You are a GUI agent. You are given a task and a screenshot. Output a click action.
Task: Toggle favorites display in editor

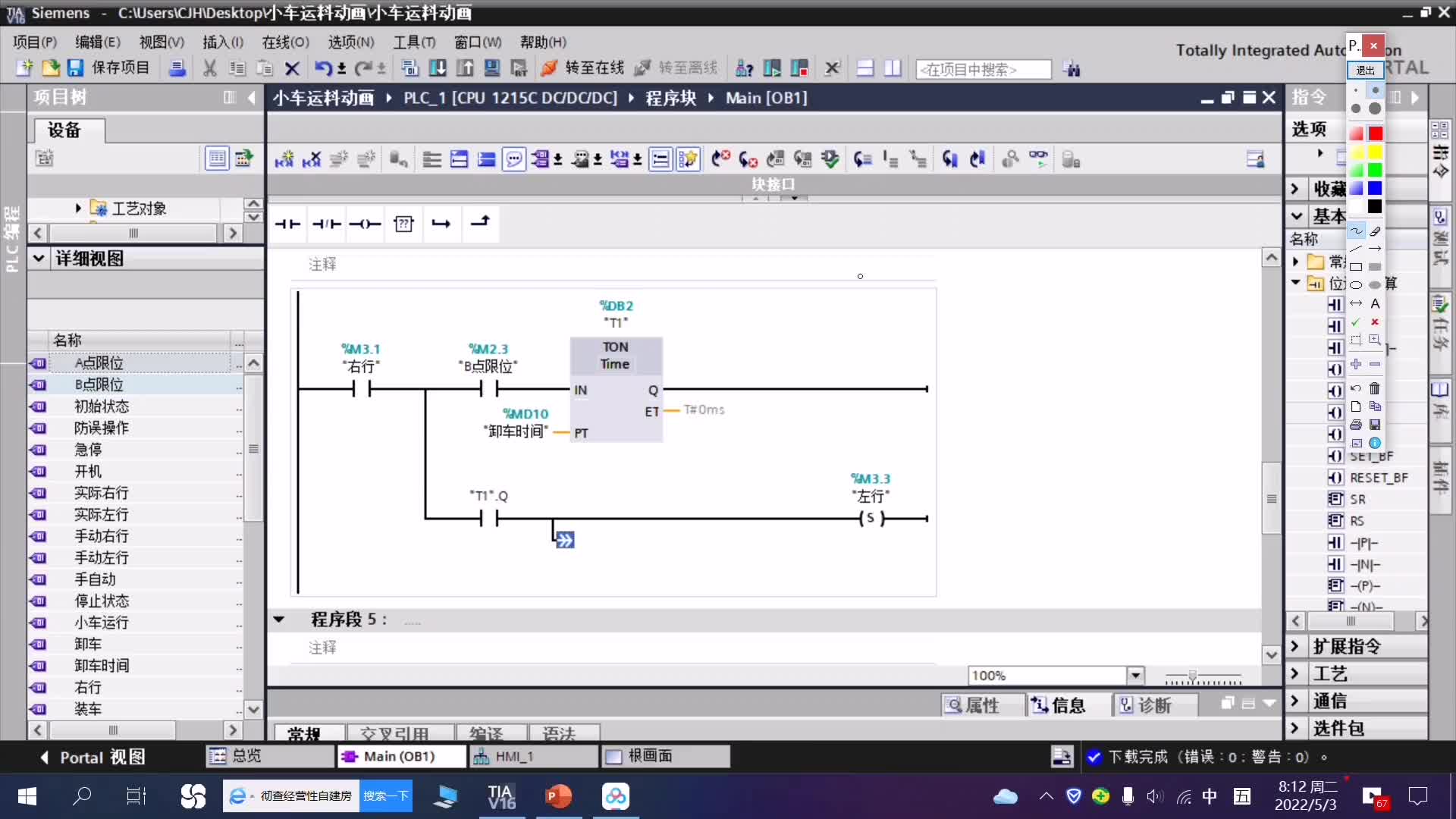688,159
